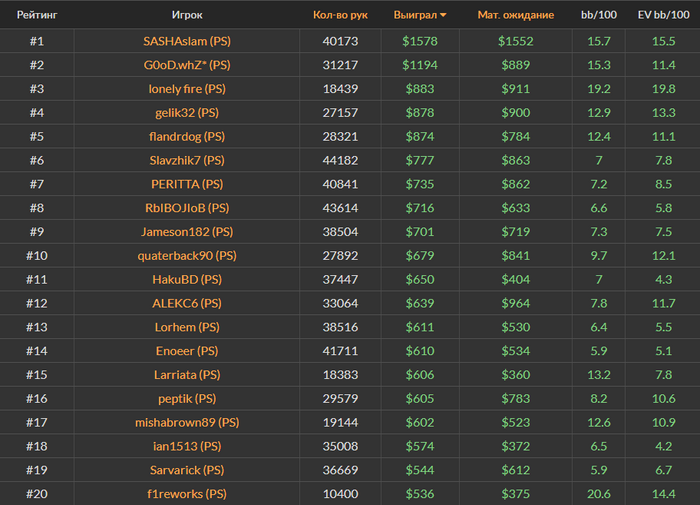
Task: Select player lonely fire (PS)
Action: point(187,89)
